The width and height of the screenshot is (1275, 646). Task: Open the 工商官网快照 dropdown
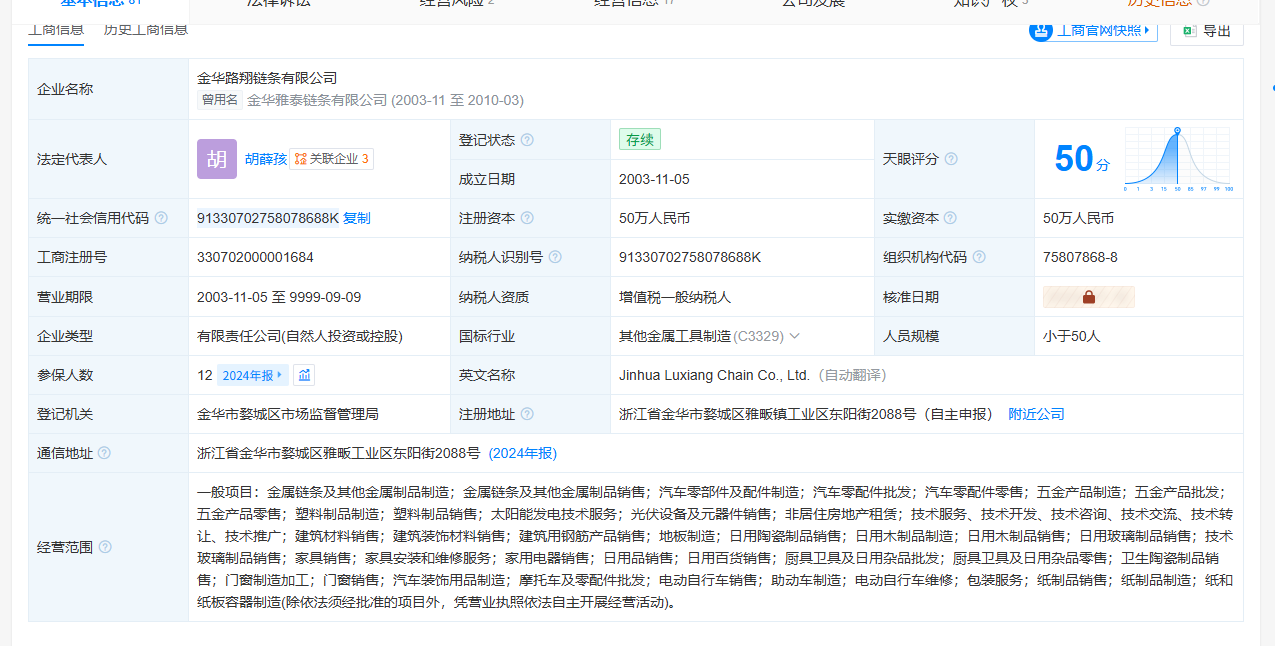(1093, 30)
